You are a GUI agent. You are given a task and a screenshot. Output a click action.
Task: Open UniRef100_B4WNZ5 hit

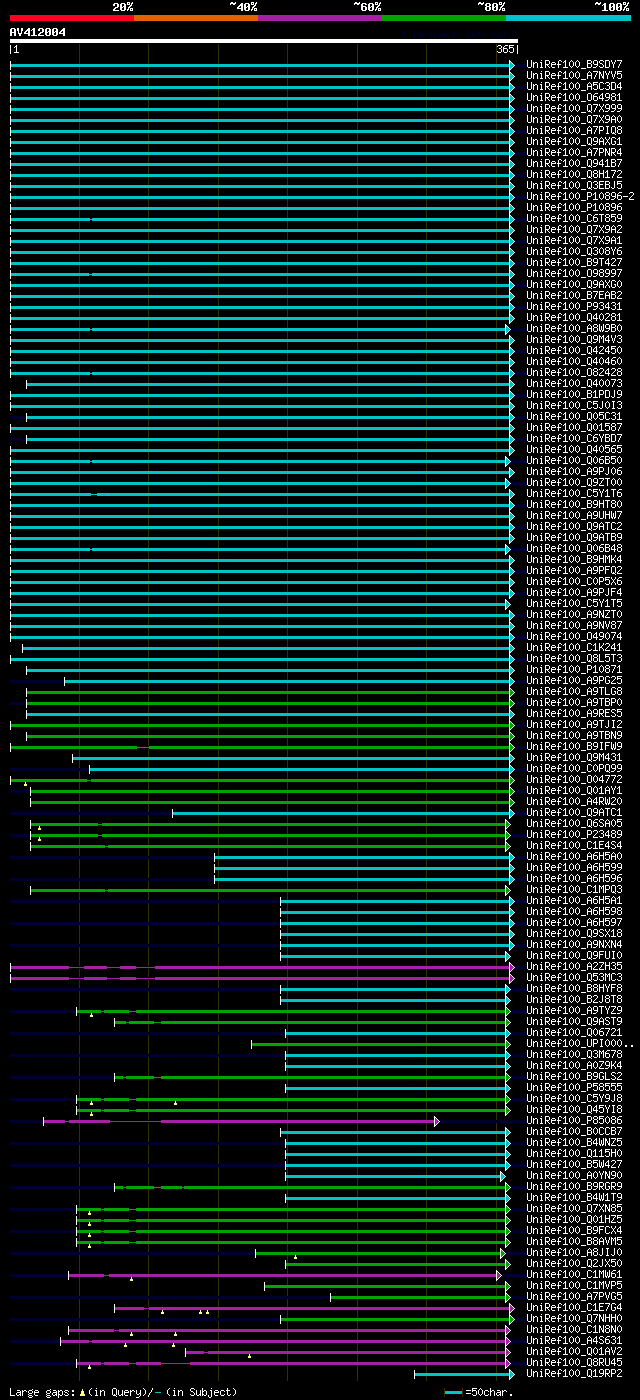tap(574, 1143)
